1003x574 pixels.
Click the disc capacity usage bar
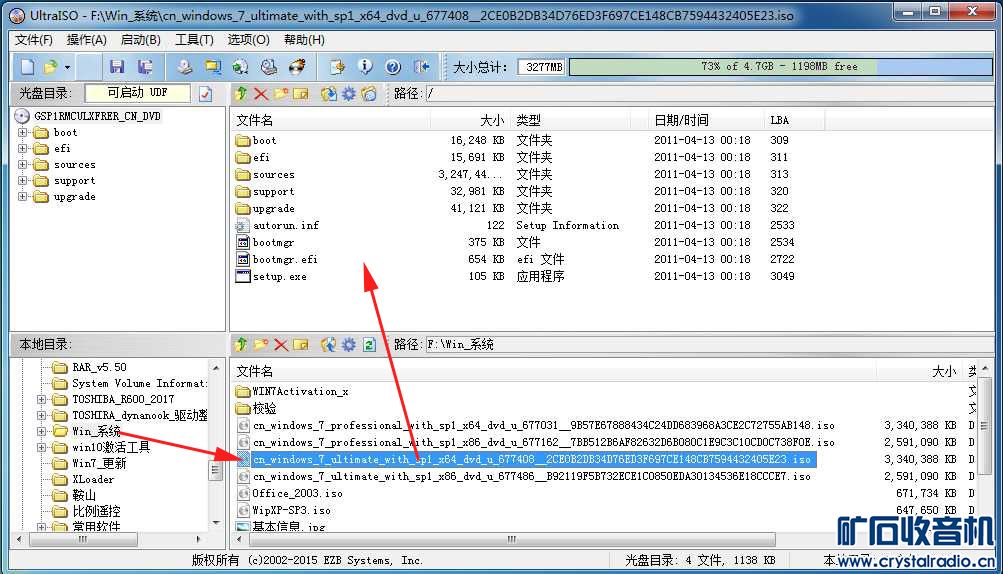780,67
